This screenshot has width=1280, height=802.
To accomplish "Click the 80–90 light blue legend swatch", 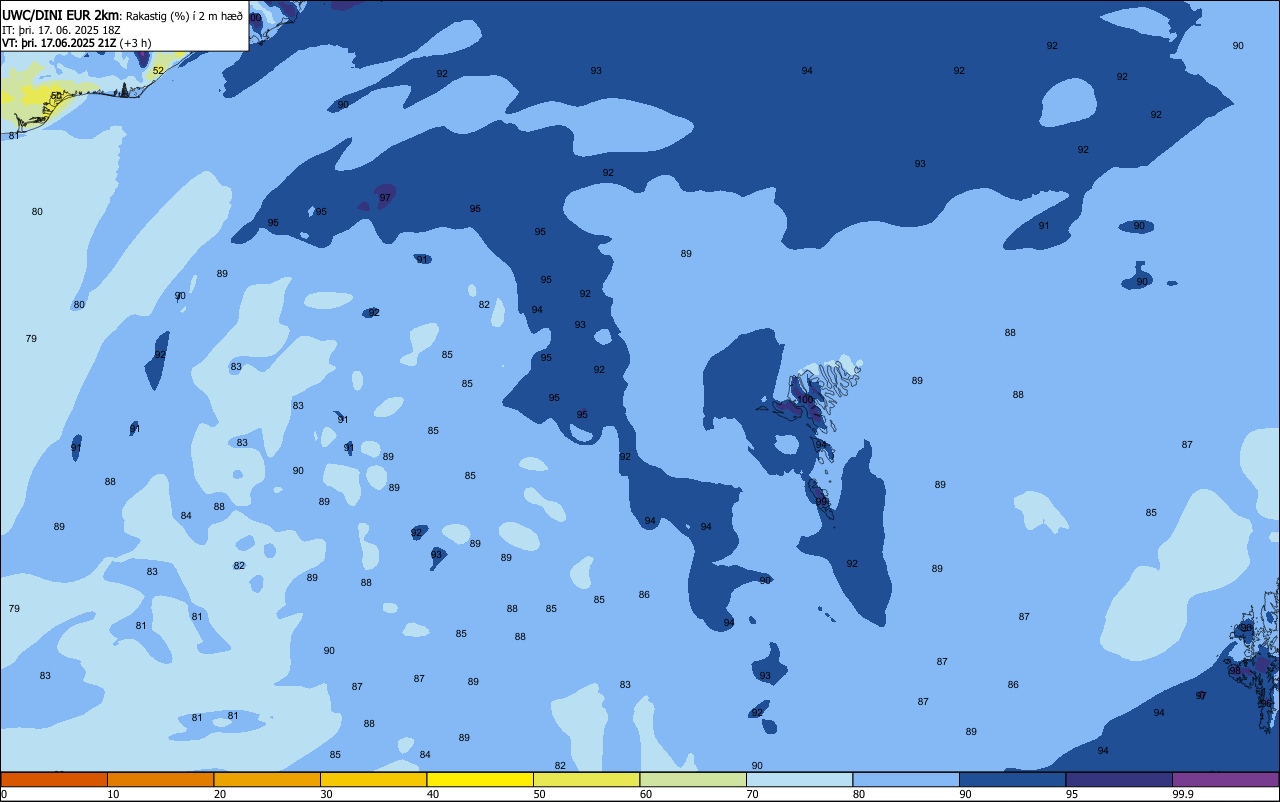I will point(906,779).
